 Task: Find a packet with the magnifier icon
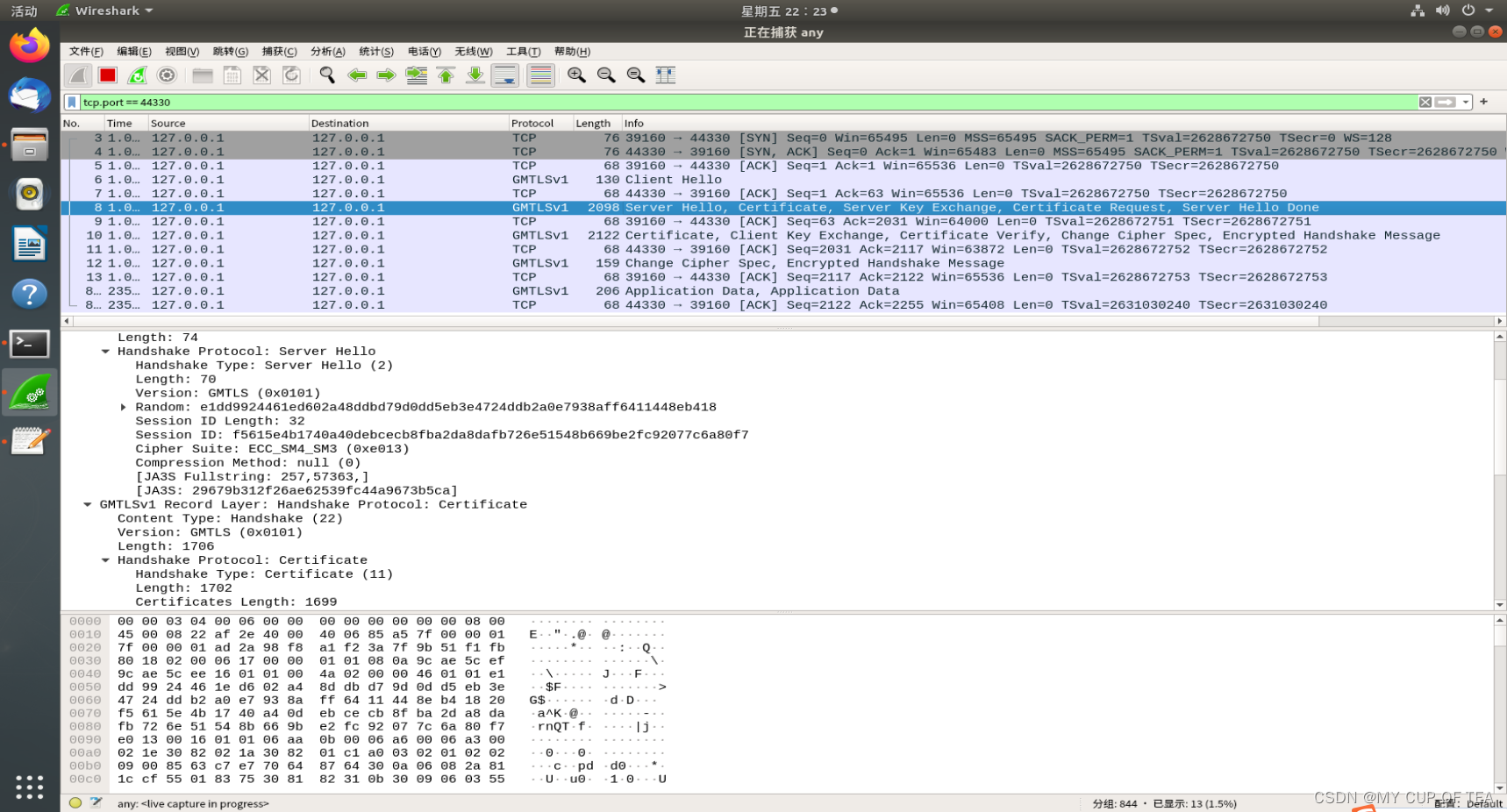pos(327,75)
